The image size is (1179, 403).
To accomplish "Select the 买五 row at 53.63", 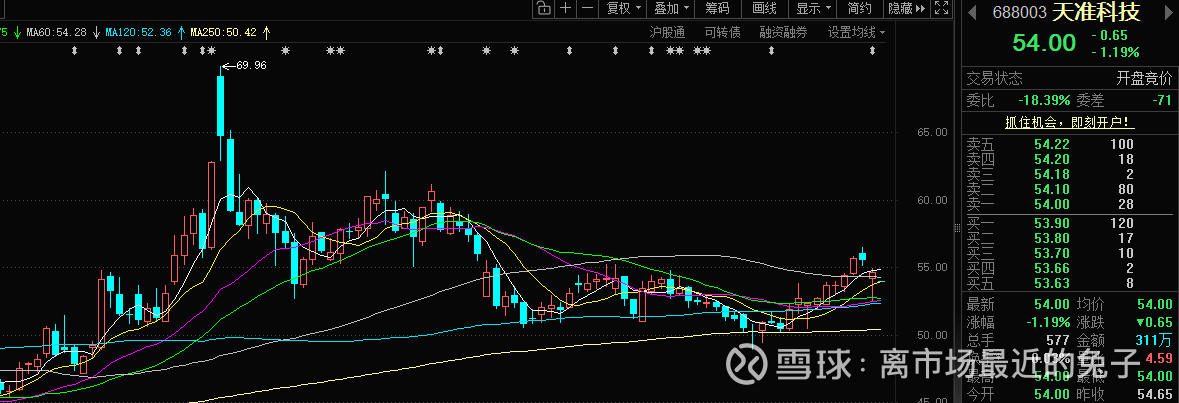I will click(1070, 283).
